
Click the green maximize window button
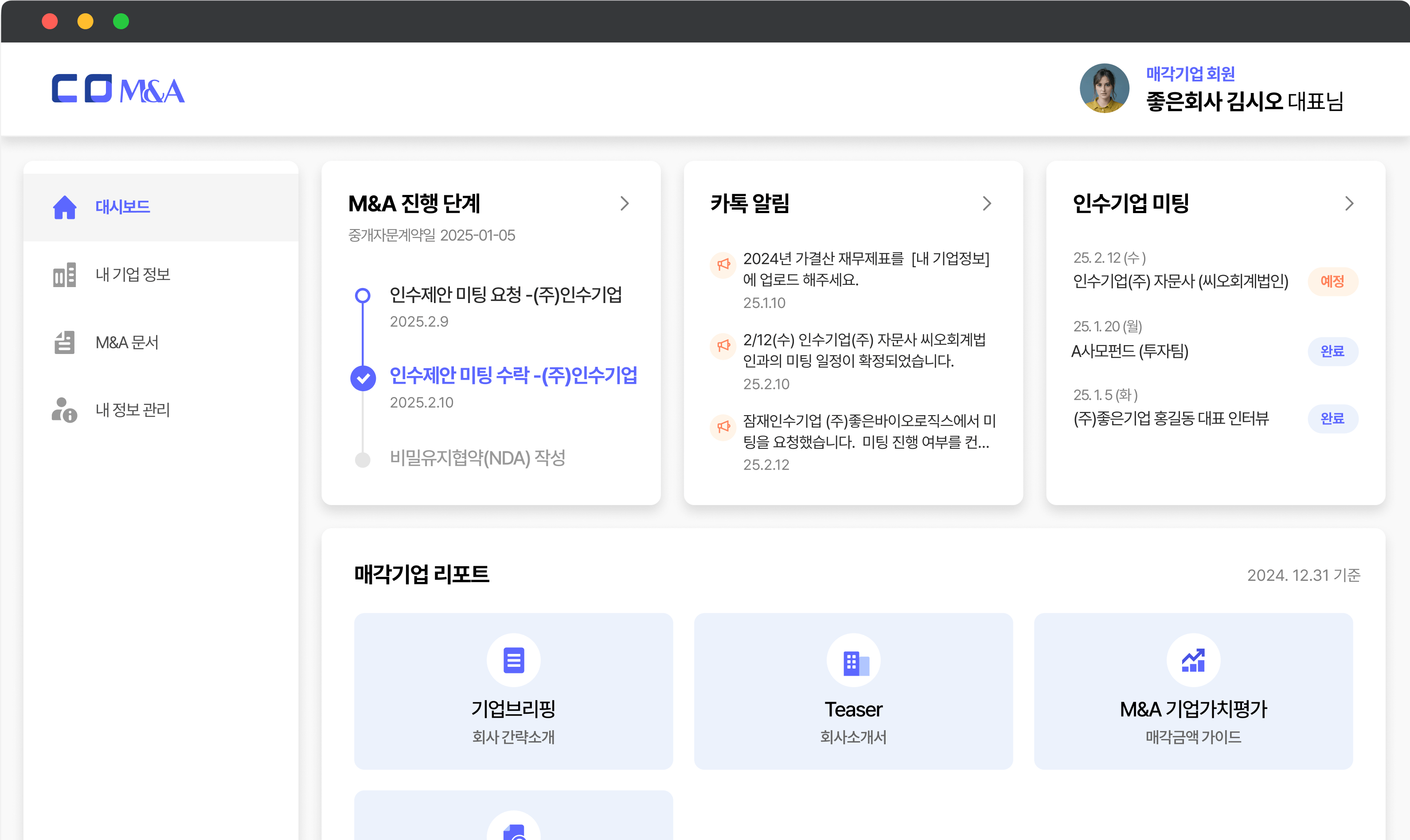121,22
